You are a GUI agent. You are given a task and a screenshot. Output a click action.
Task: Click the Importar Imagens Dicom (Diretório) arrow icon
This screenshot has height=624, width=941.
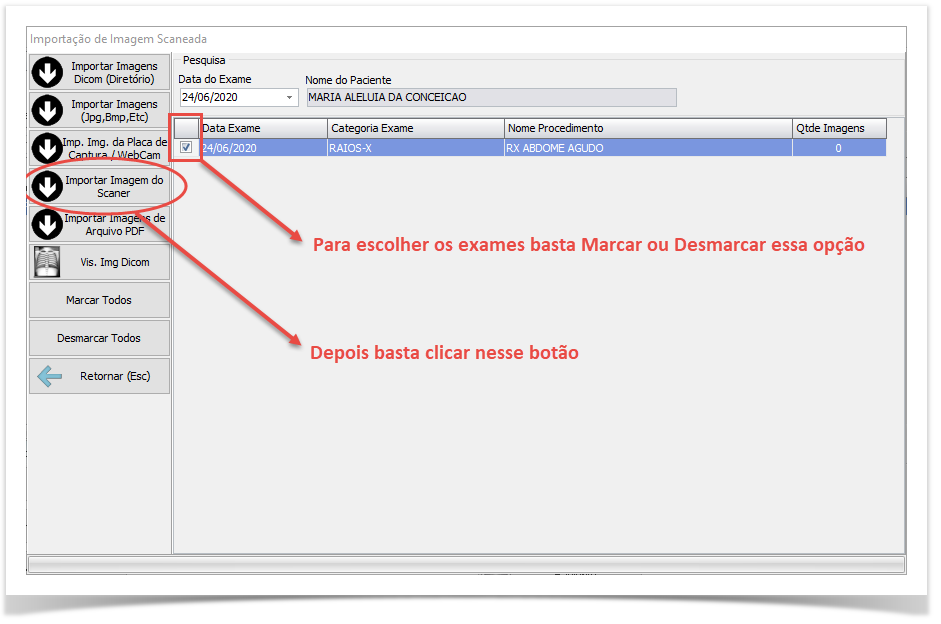point(47,73)
